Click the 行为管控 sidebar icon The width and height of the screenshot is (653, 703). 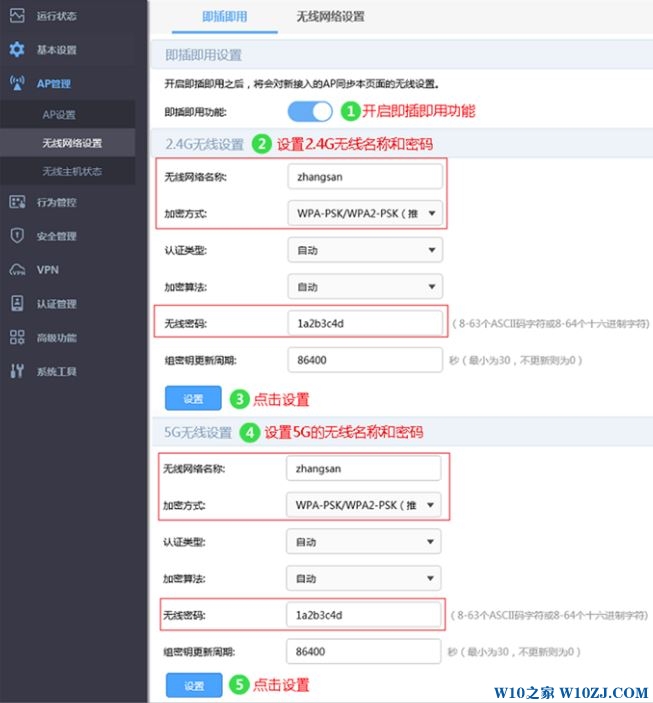coord(17,202)
